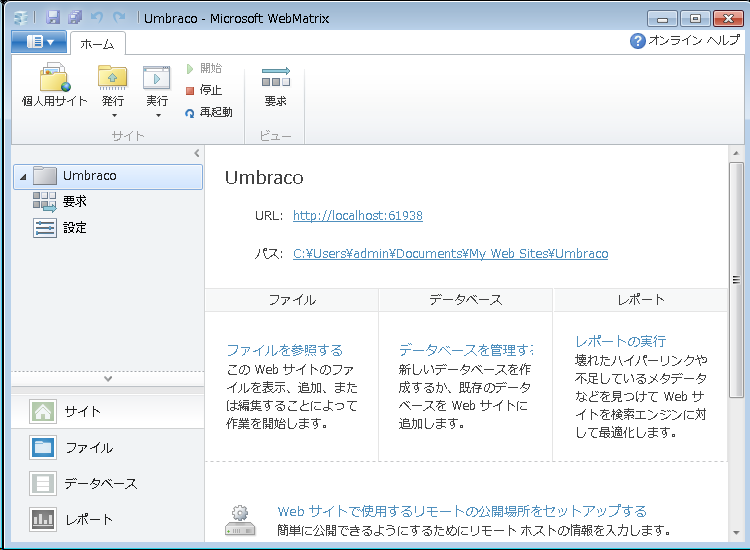Click the レポート column header

pos(640,300)
